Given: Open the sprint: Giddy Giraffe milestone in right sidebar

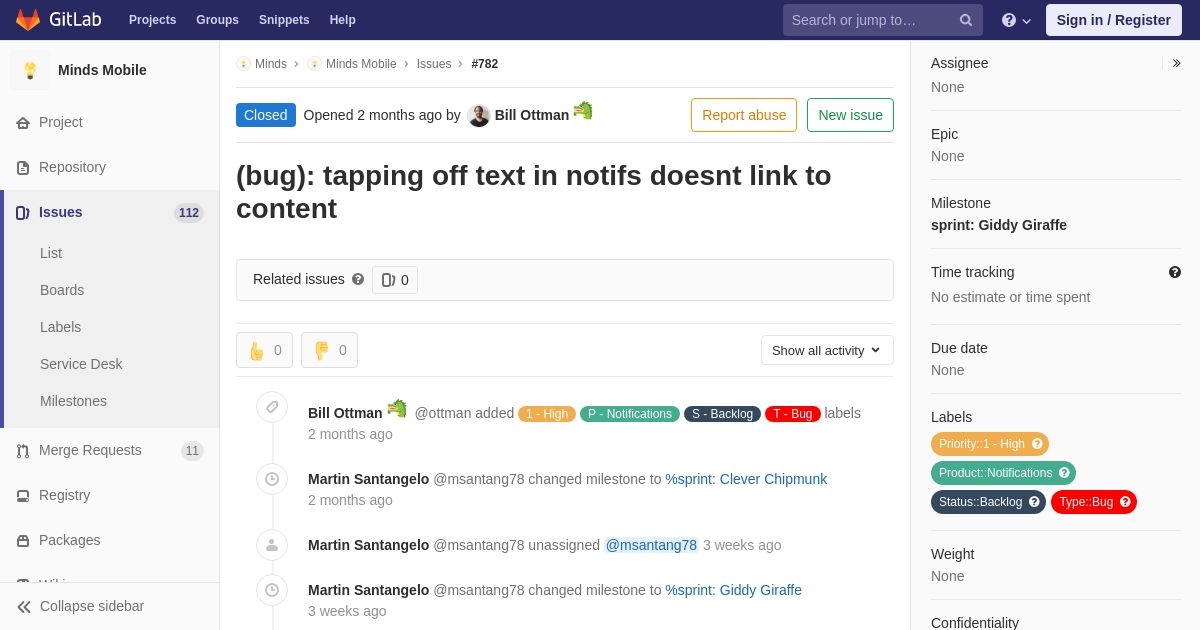Looking at the screenshot, I should click(x=999, y=225).
